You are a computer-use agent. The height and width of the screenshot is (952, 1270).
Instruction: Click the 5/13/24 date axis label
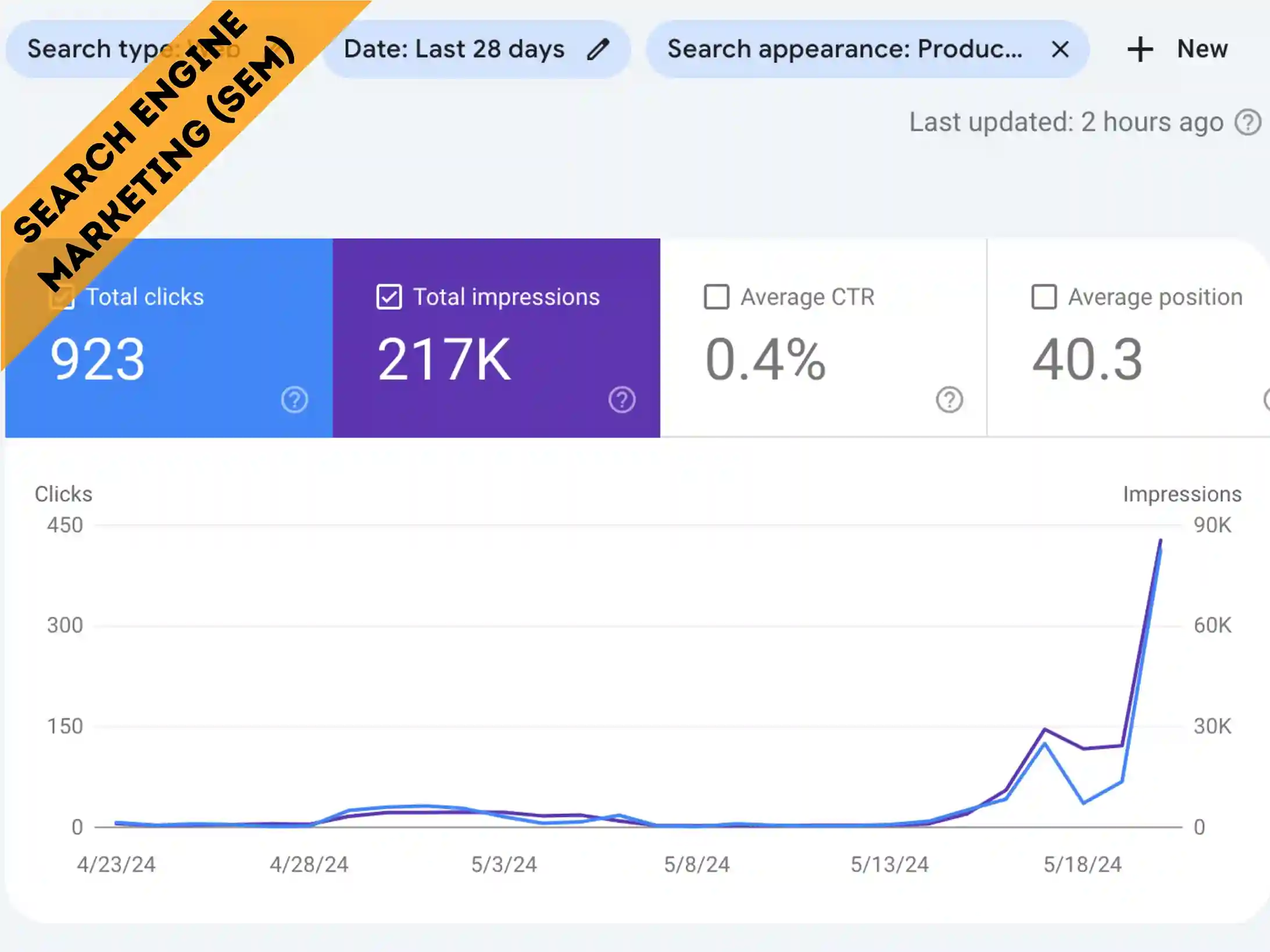tap(889, 864)
